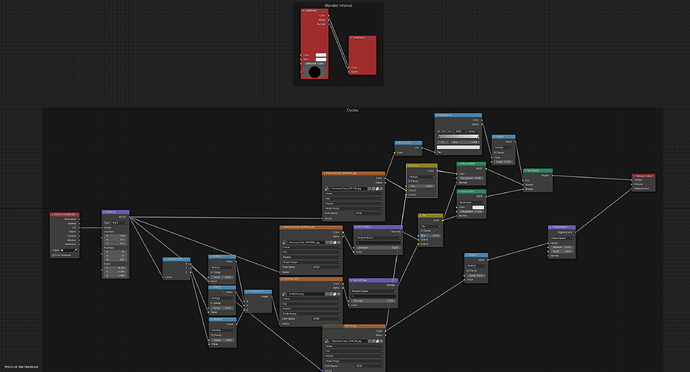The width and height of the screenshot is (690, 372).
Task: Click material preview sphere on Undefined node
Action: click(x=315, y=72)
